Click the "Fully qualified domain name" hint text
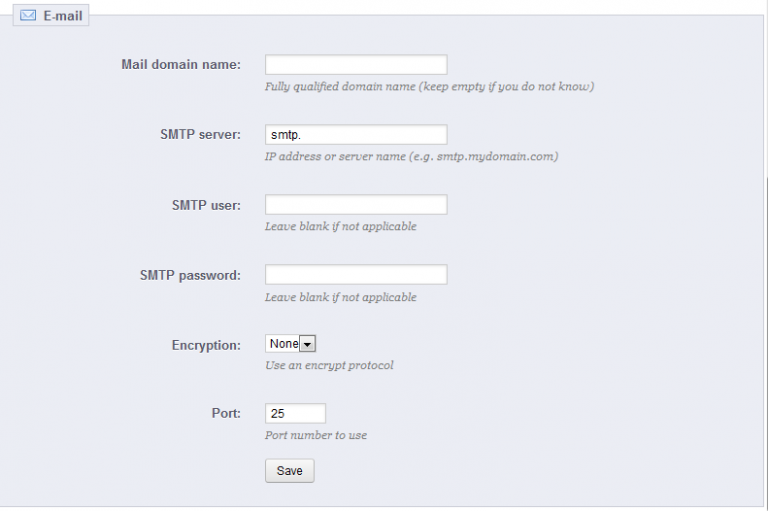The height and width of the screenshot is (511, 768). point(429,87)
